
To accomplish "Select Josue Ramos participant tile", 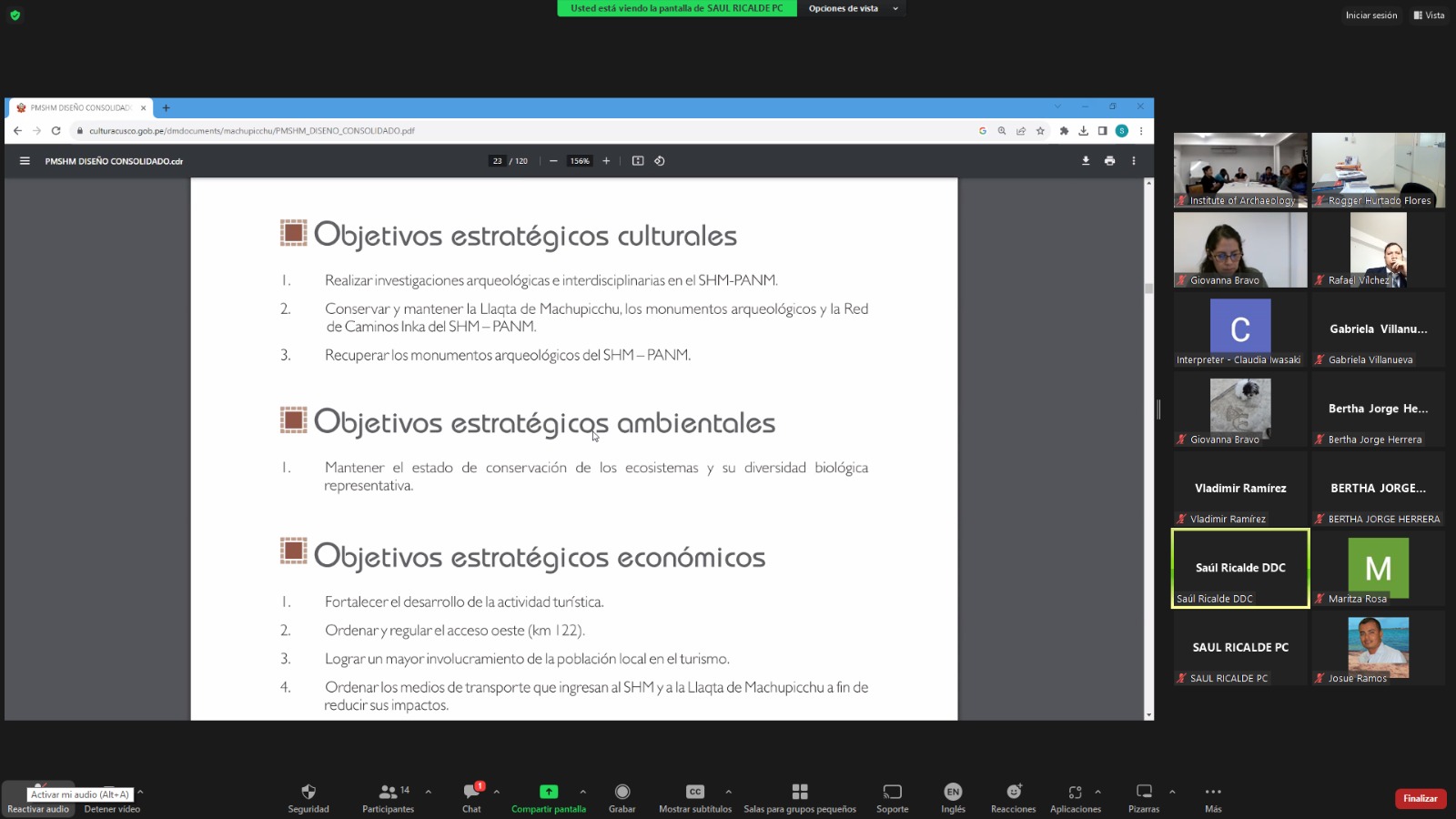I will click(1379, 648).
